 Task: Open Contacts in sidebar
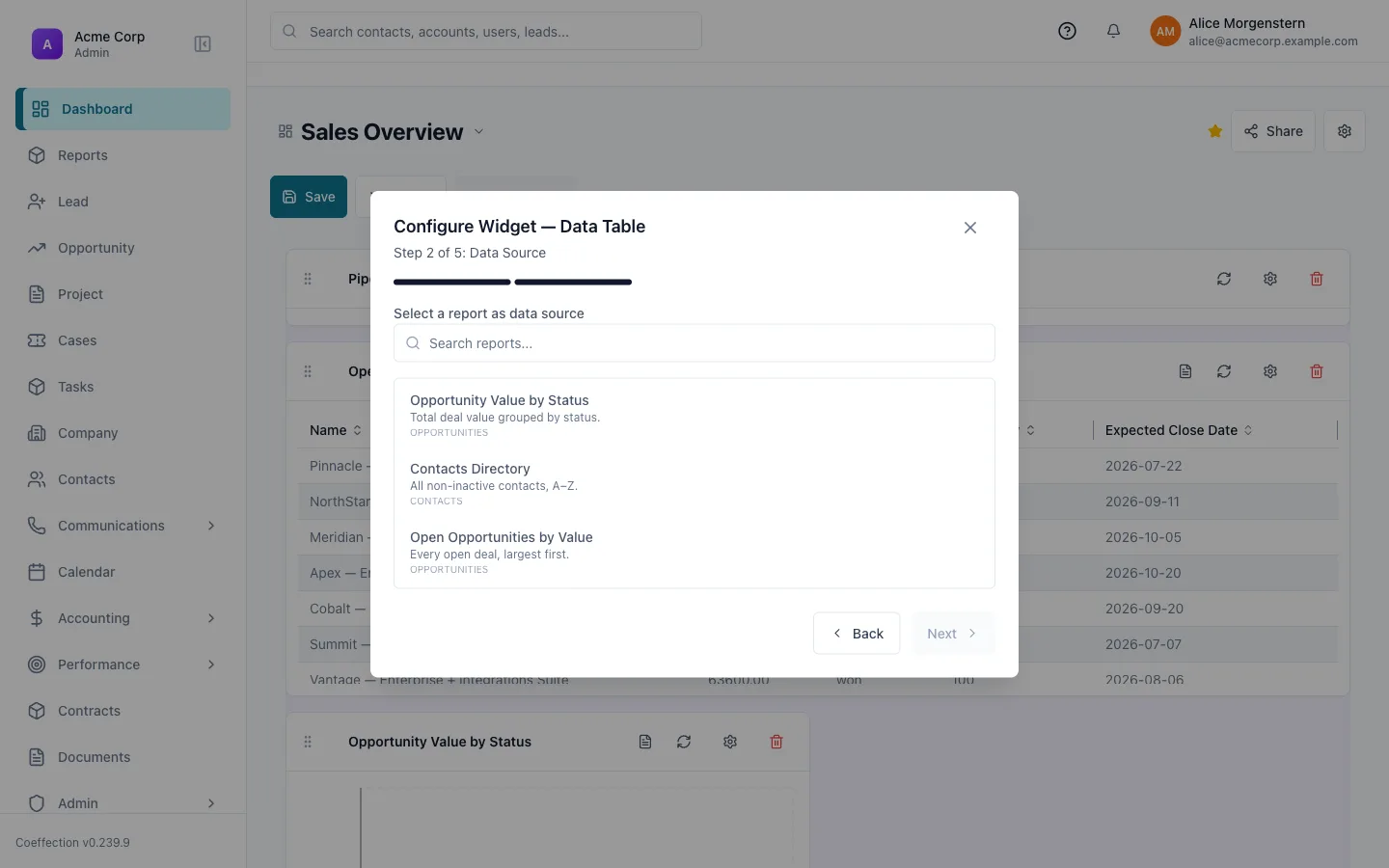pos(123,479)
